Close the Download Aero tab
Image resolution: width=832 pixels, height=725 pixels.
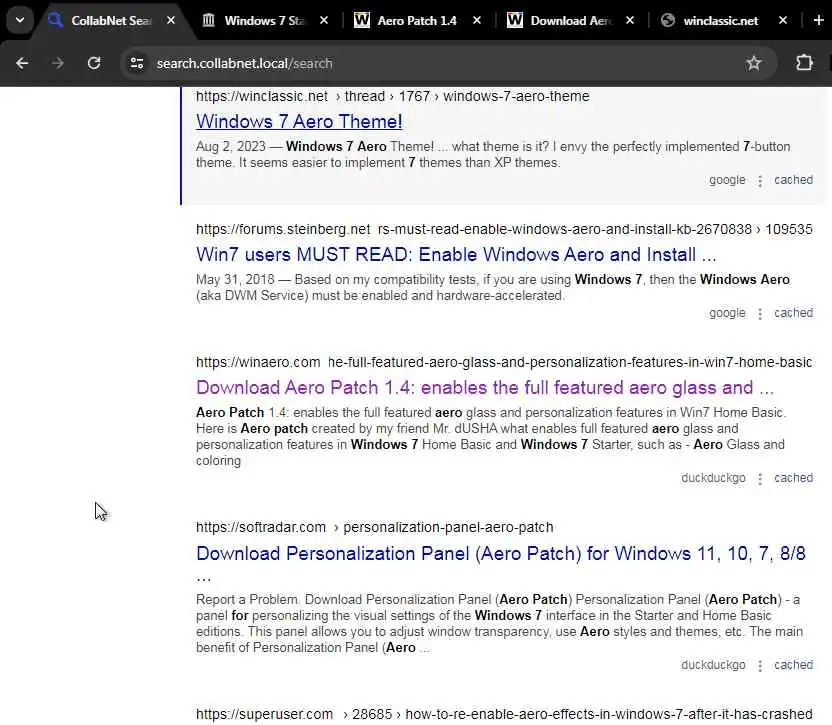point(630,21)
